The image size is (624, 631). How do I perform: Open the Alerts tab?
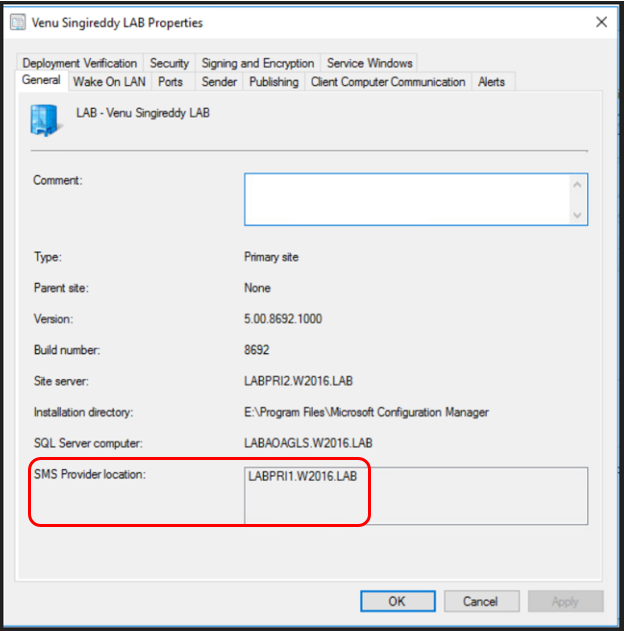pyautogui.click(x=491, y=82)
